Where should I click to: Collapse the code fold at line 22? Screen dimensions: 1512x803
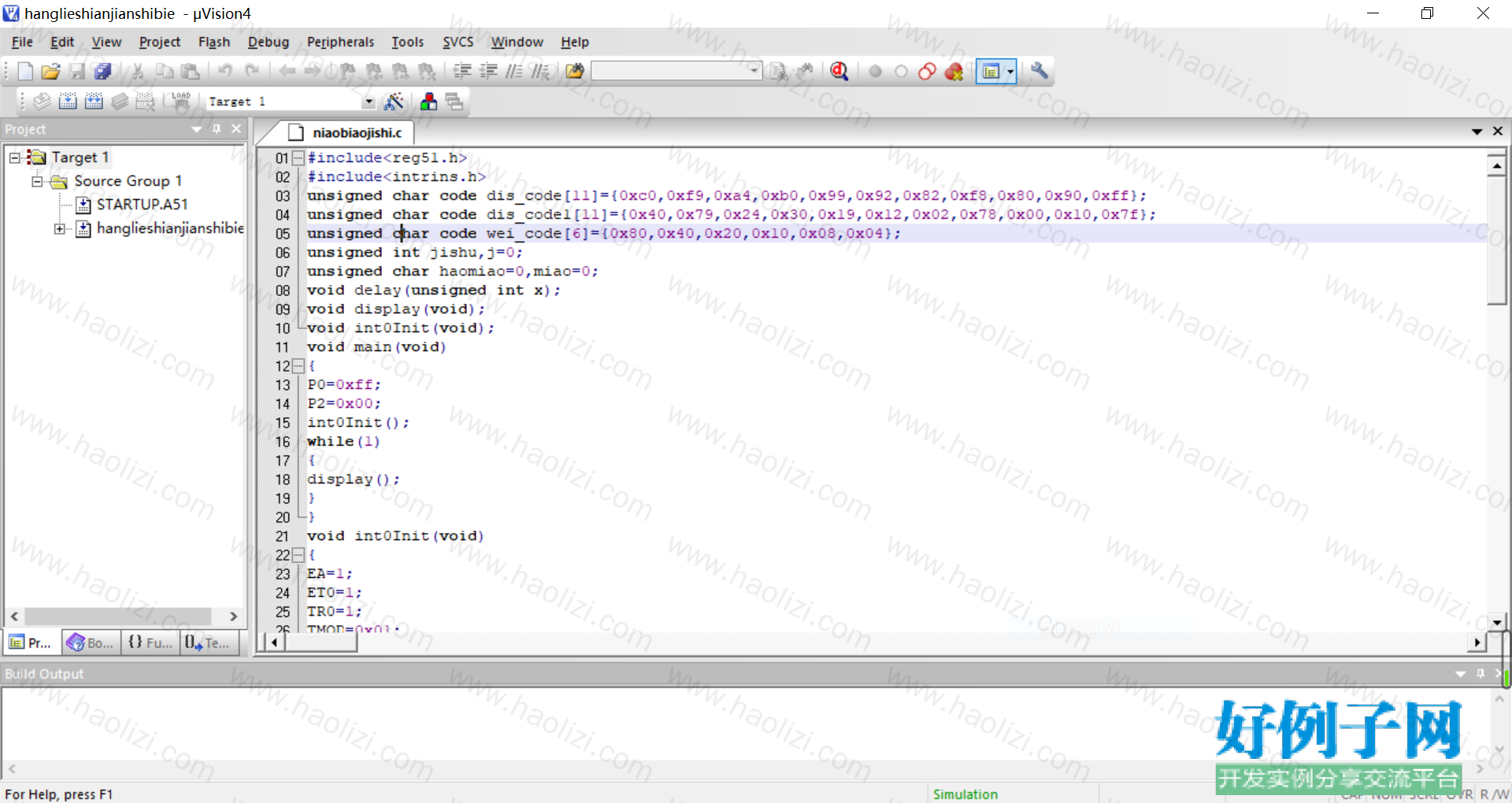click(x=298, y=554)
